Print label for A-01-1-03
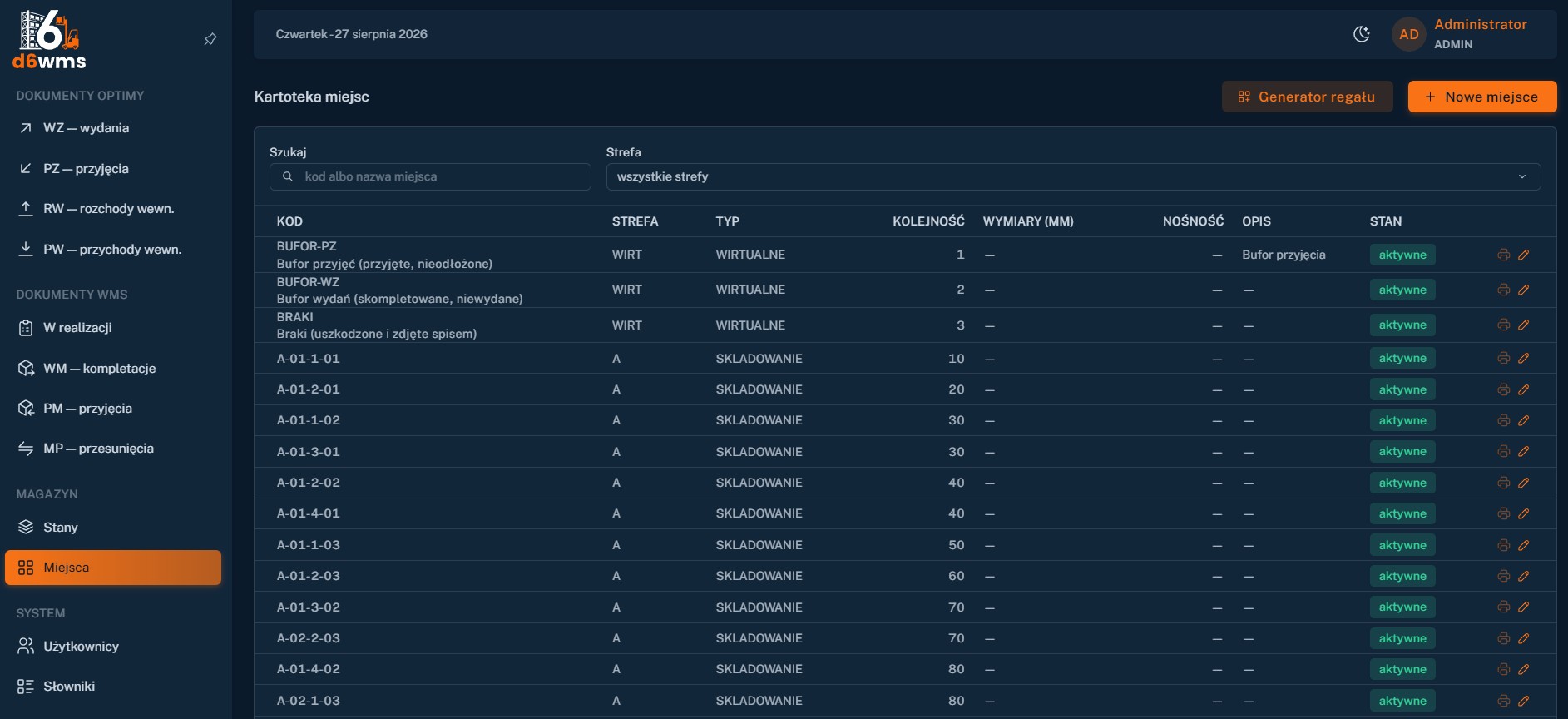 1504,545
